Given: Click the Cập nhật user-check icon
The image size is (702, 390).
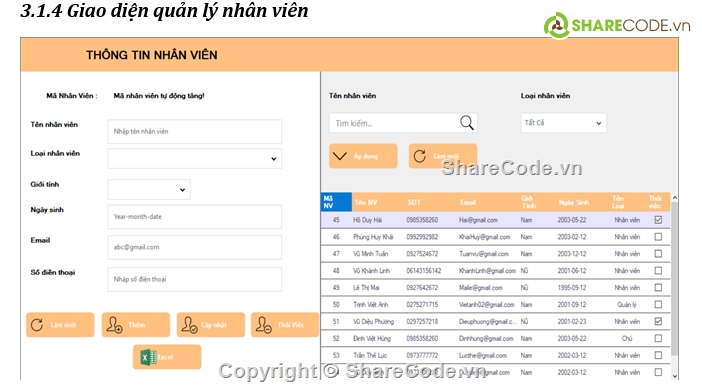Looking at the screenshot, I should coord(189,325).
